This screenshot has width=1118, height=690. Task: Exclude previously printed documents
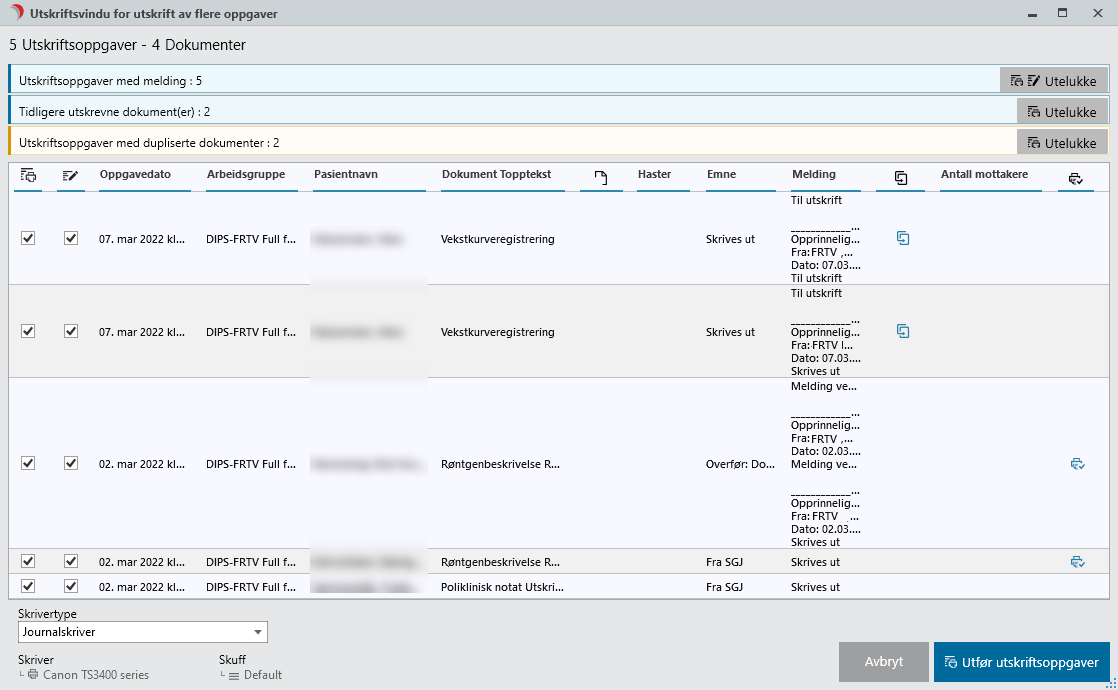click(1061, 112)
